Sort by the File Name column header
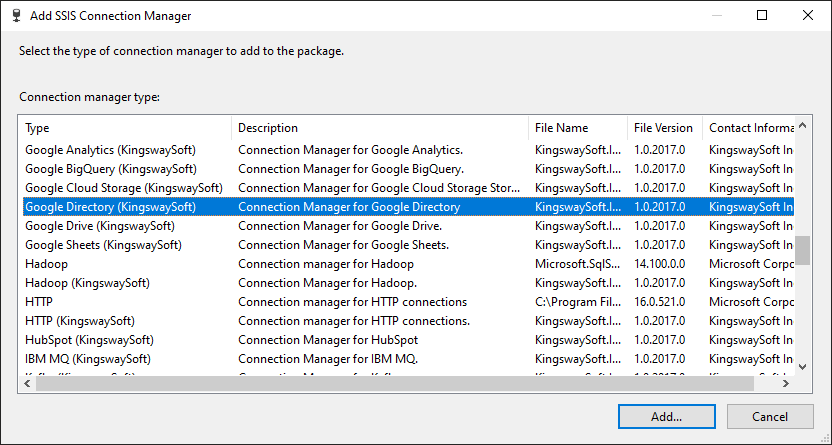Image resolution: width=832 pixels, height=445 pixels. (x=578, y=128)
